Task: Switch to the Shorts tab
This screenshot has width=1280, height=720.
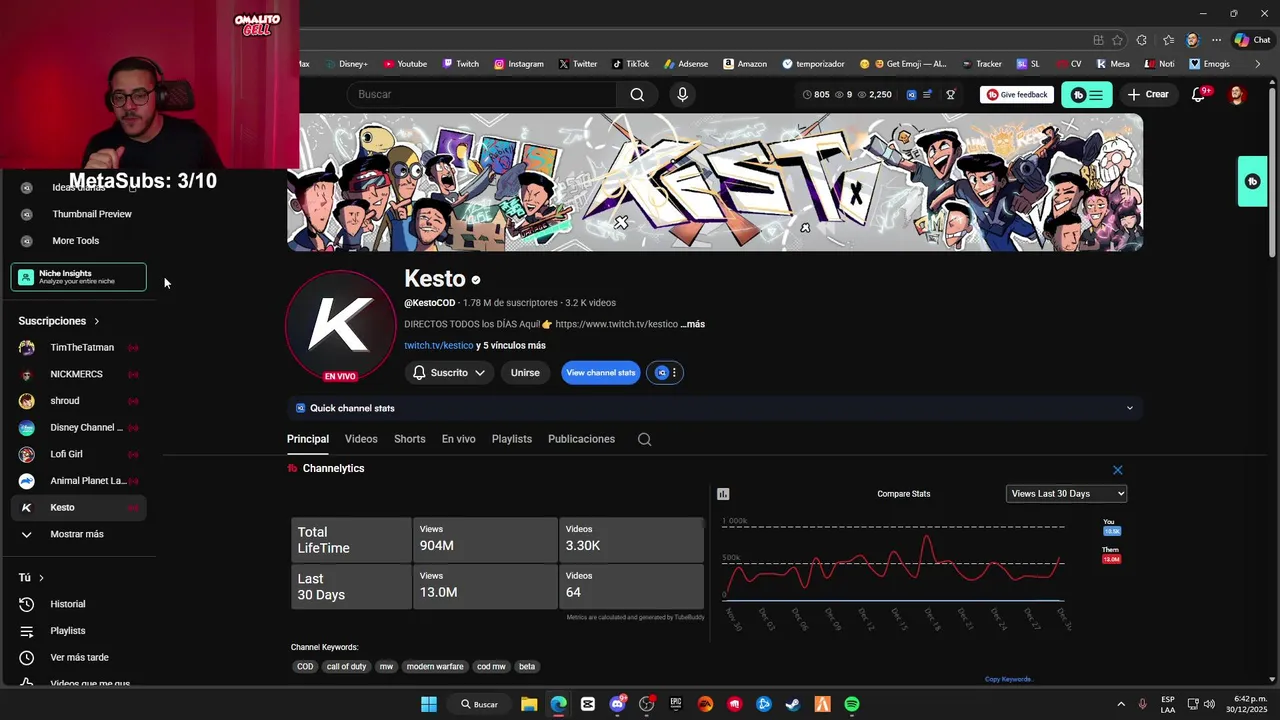Action: click(x=410, y=439)
